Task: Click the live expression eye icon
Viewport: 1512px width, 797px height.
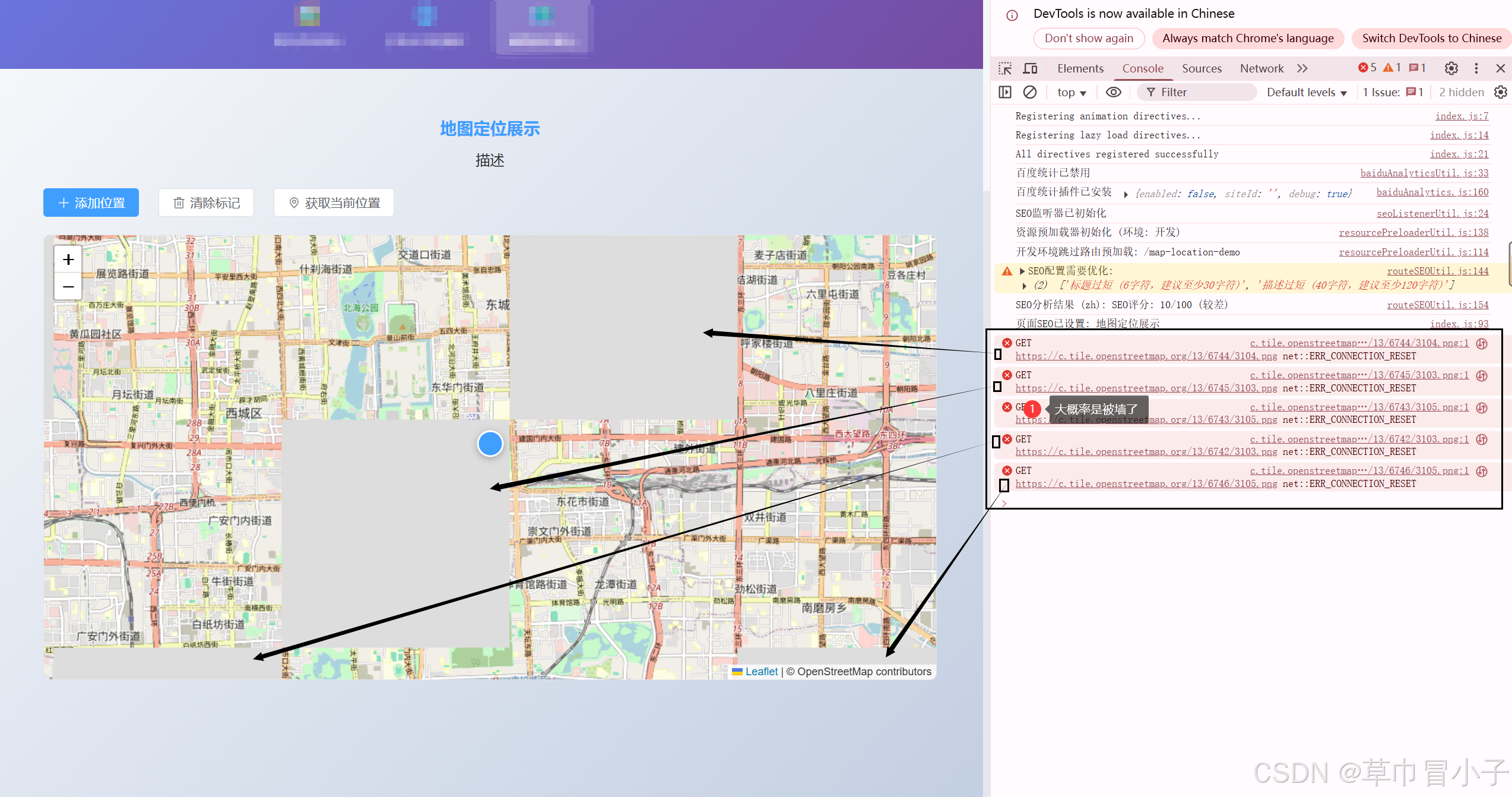Action: pyautogui.click(x=1114, y=92)
